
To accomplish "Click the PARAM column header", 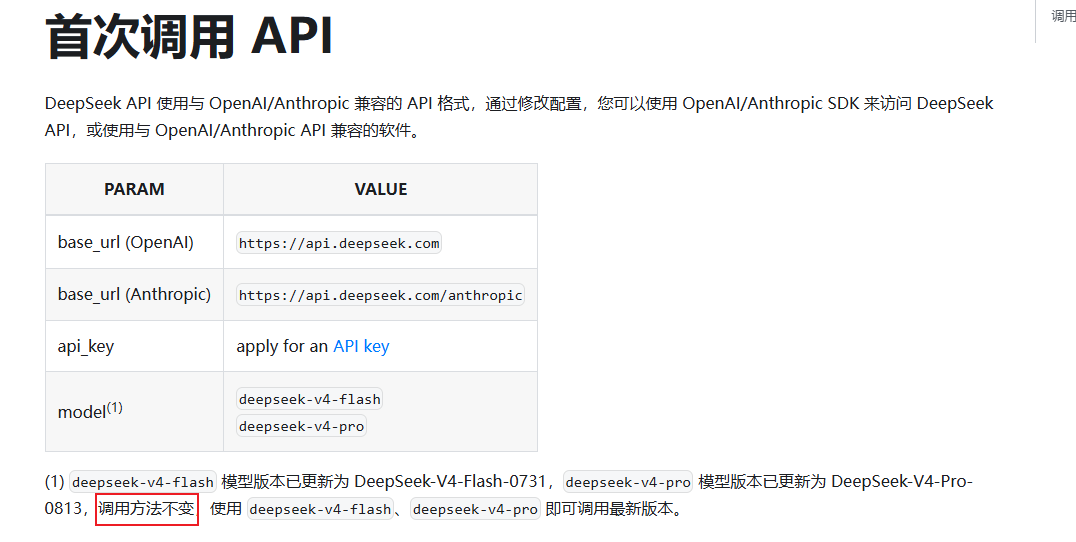I will (134, 189).
